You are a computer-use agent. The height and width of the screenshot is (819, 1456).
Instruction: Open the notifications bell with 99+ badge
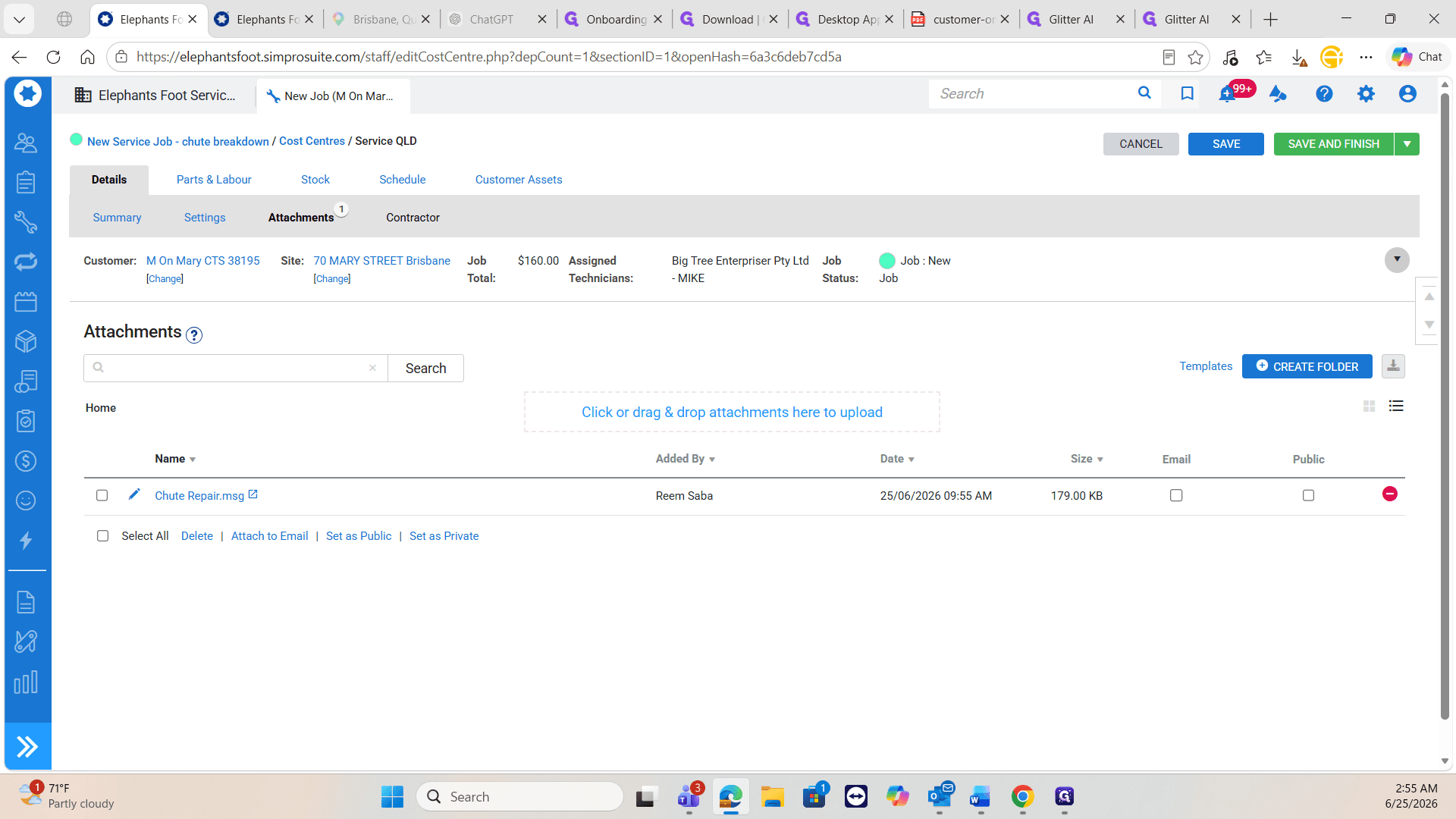[1228, 94]
